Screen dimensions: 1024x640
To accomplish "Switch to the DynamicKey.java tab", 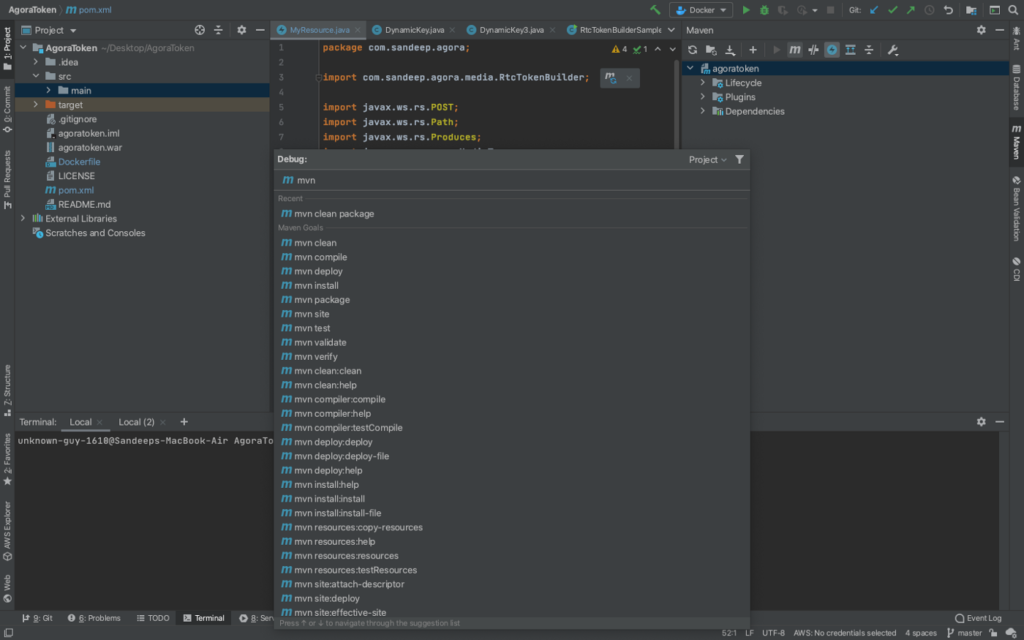I will pos(414,30).
